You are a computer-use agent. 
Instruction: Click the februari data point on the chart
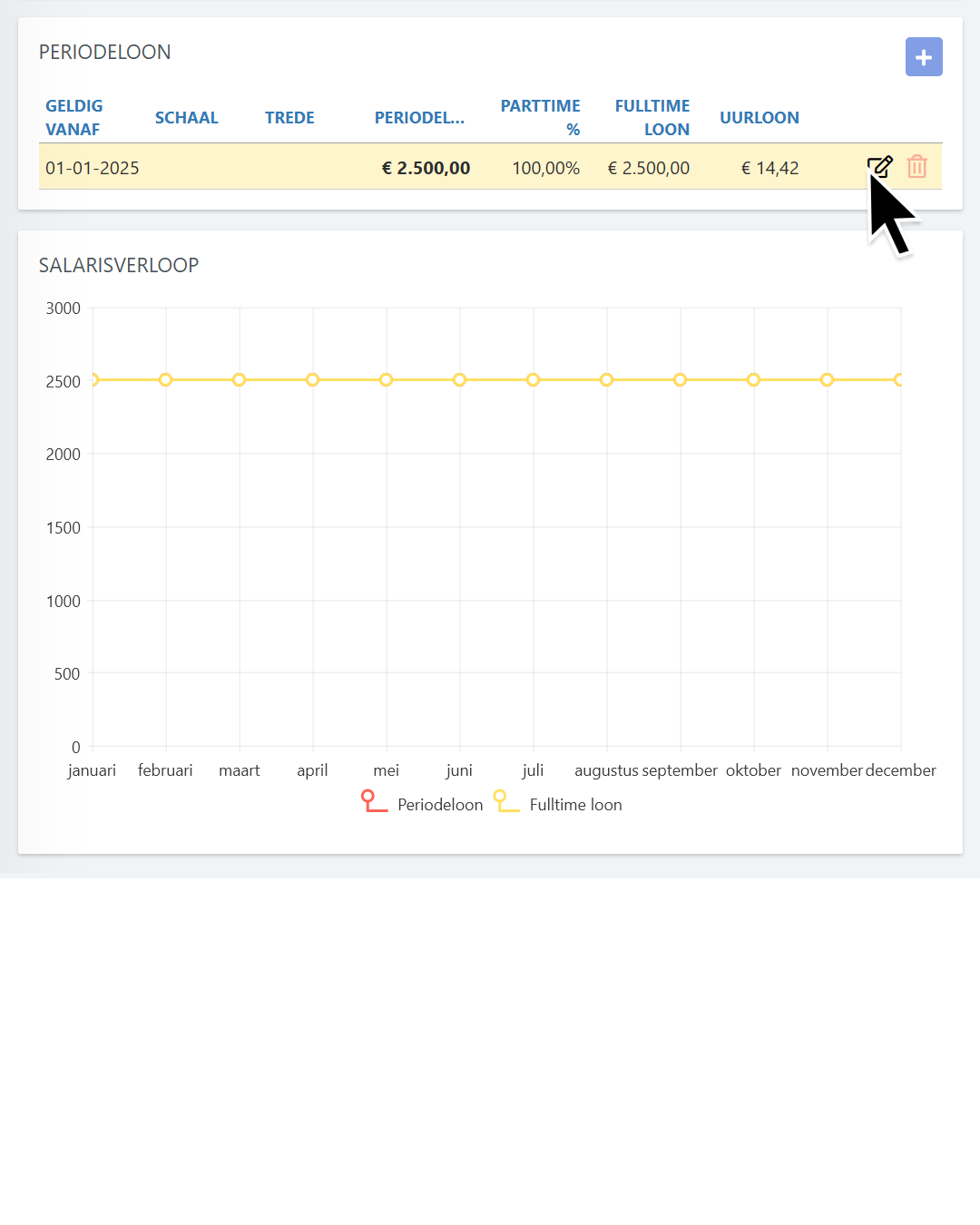point(166,380)
